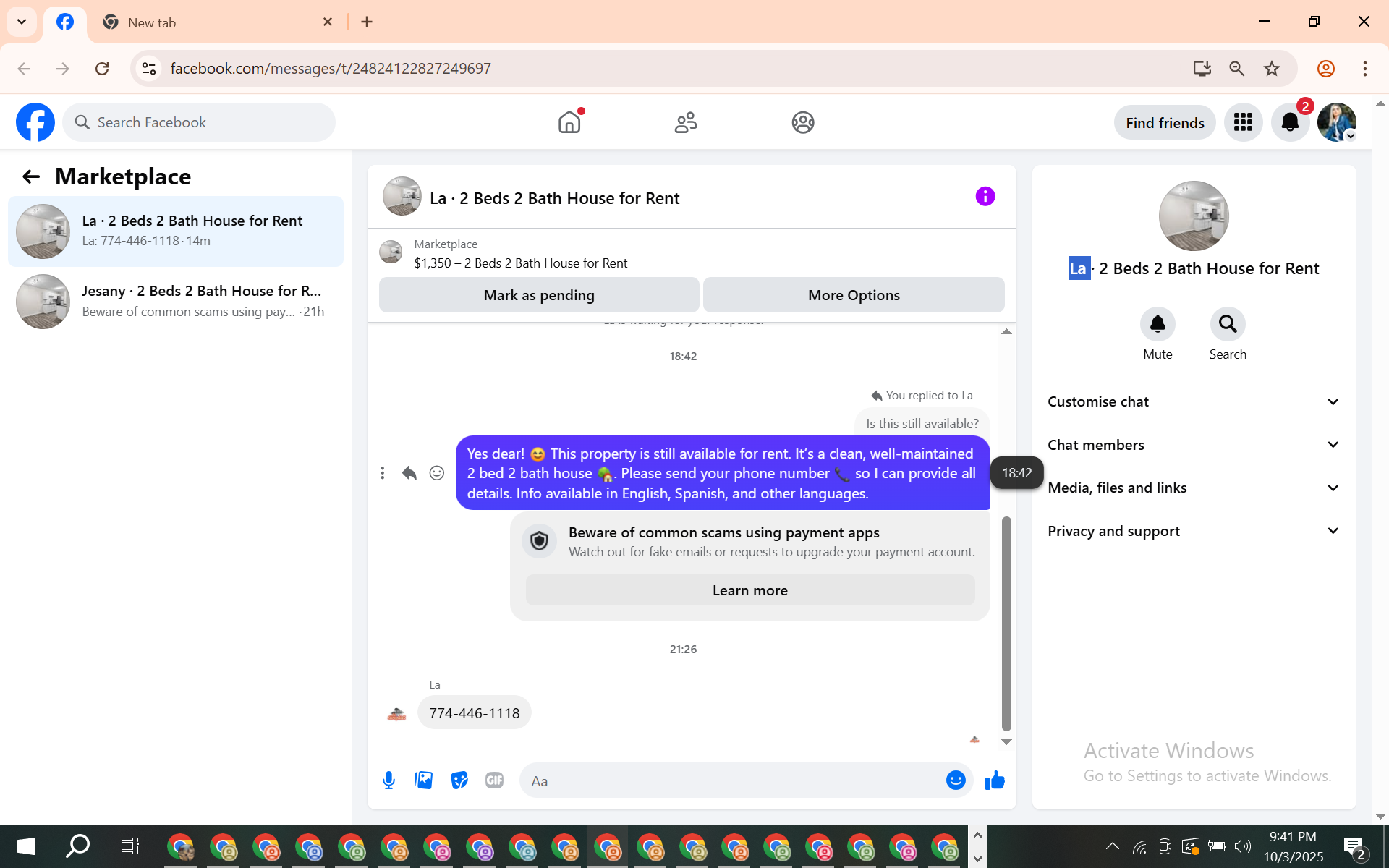Screen dimensions: 1389x868
Task: Open conversation information icon
Action: coord(985,196)
